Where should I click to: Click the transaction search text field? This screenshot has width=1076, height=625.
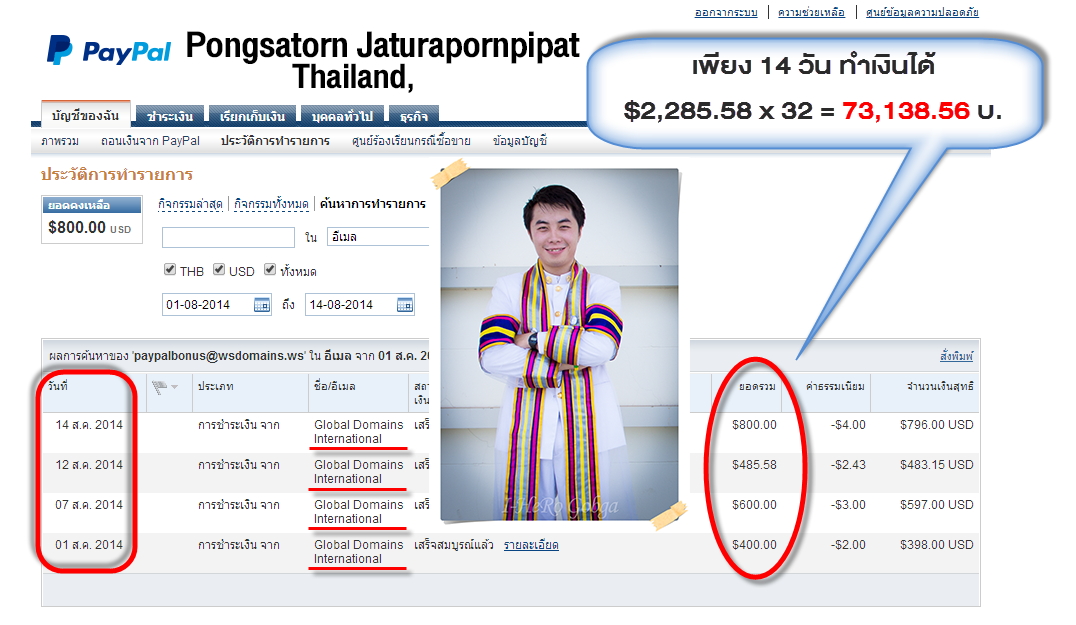point(228,237)
